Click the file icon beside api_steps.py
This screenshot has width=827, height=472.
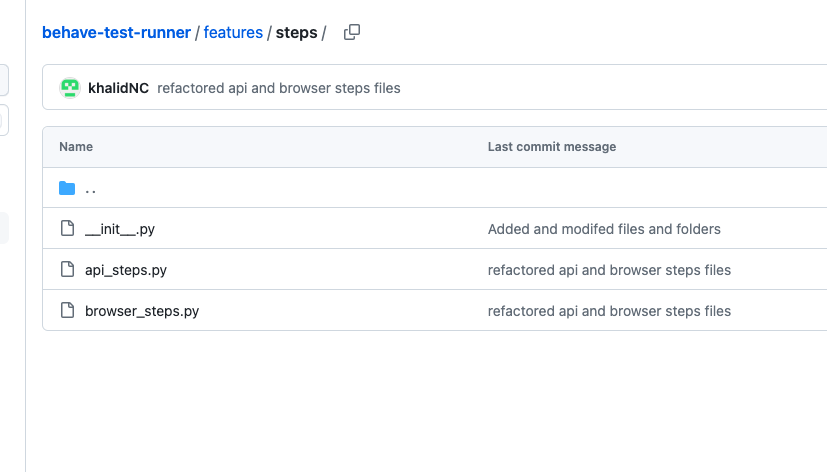[67, 270]
